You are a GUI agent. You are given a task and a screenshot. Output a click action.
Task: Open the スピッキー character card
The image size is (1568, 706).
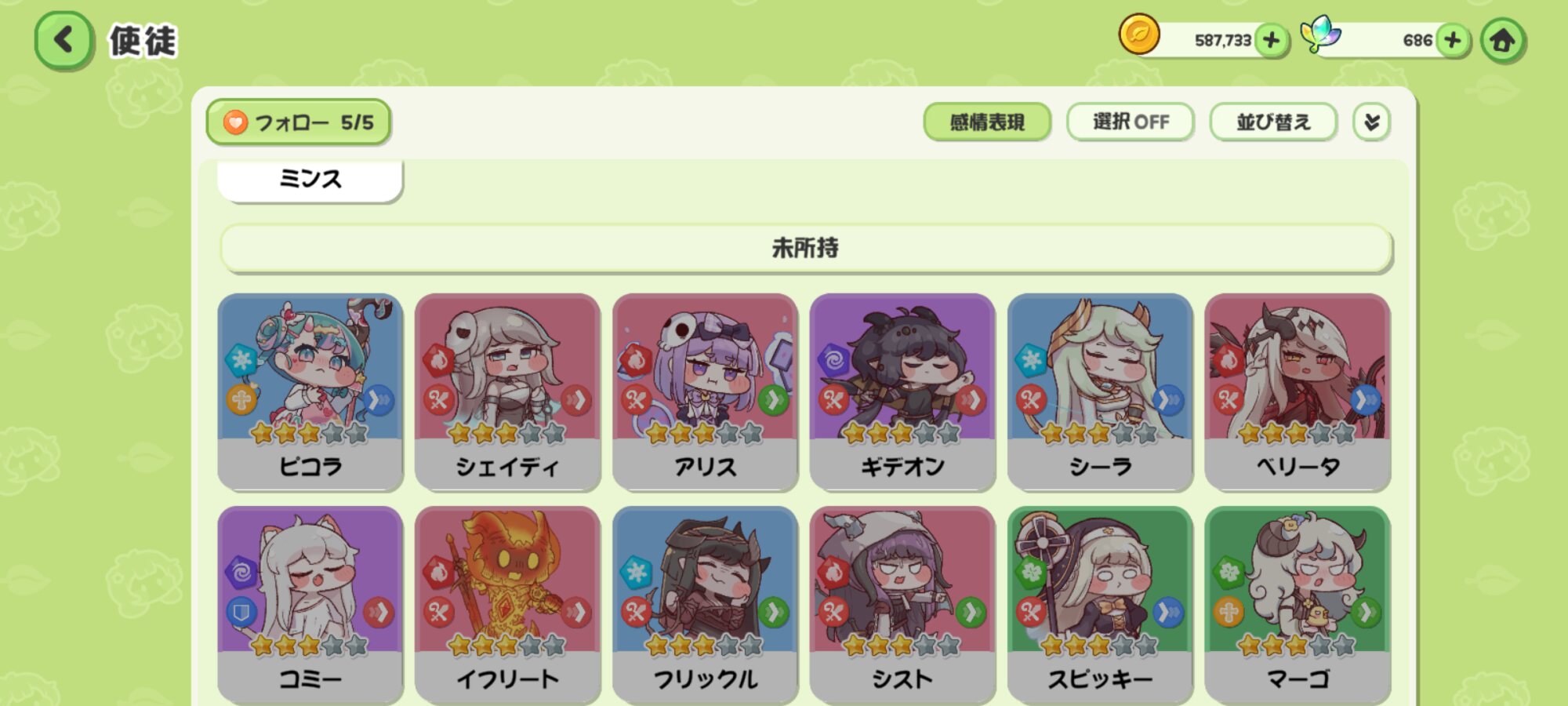1100,605
